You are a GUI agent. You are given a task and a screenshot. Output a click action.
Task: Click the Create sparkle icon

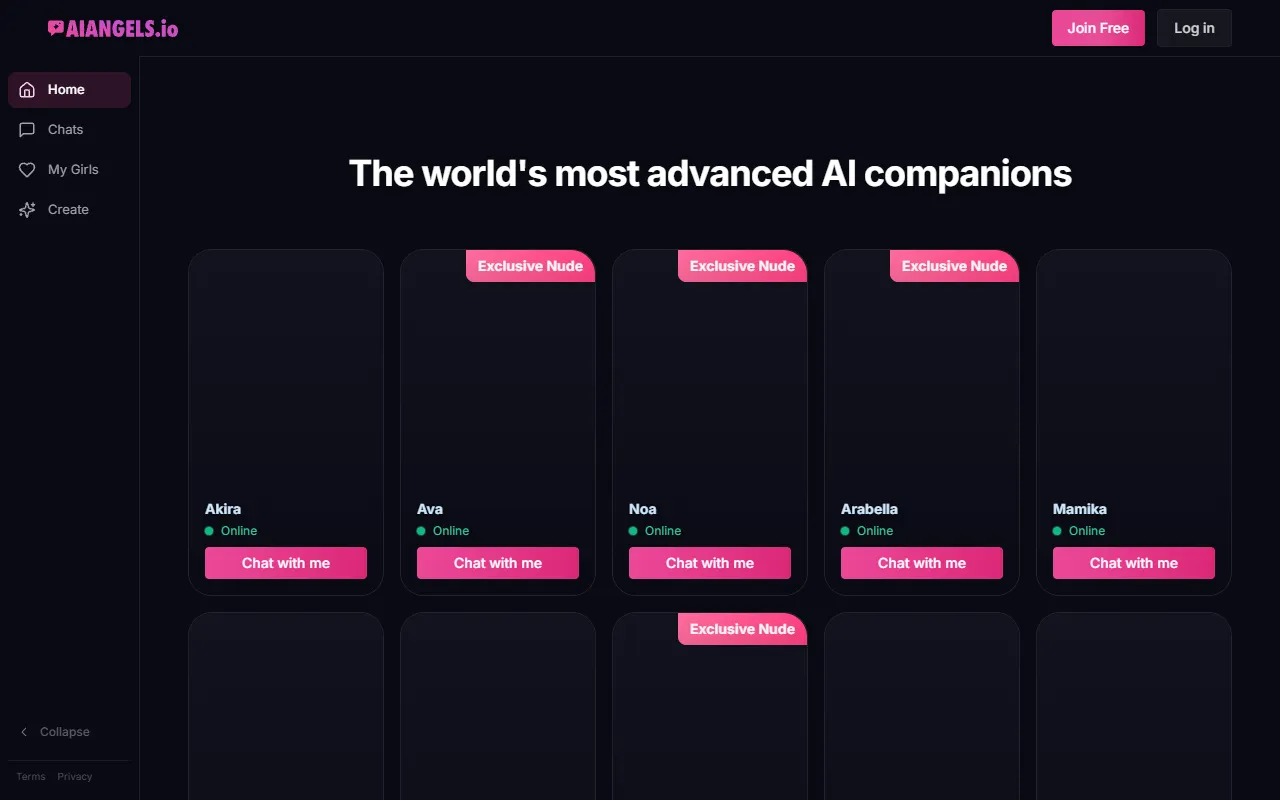pyautogui.click(x=27, y=210)
